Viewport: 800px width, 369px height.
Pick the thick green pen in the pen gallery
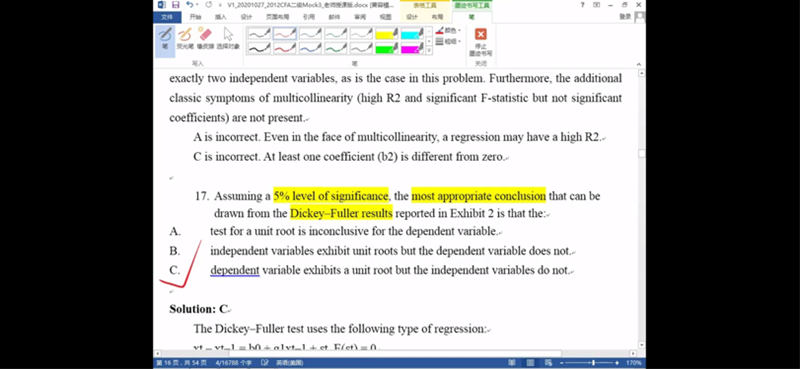[336, 48]
